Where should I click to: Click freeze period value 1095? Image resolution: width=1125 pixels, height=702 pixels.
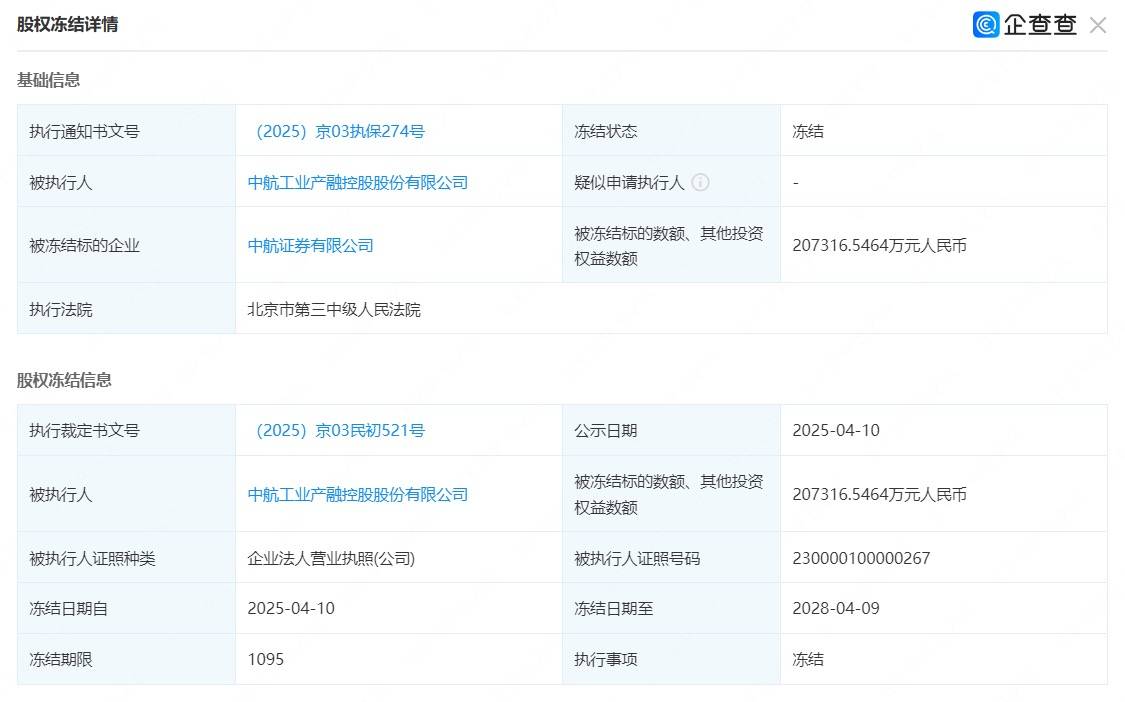point(265,660)
